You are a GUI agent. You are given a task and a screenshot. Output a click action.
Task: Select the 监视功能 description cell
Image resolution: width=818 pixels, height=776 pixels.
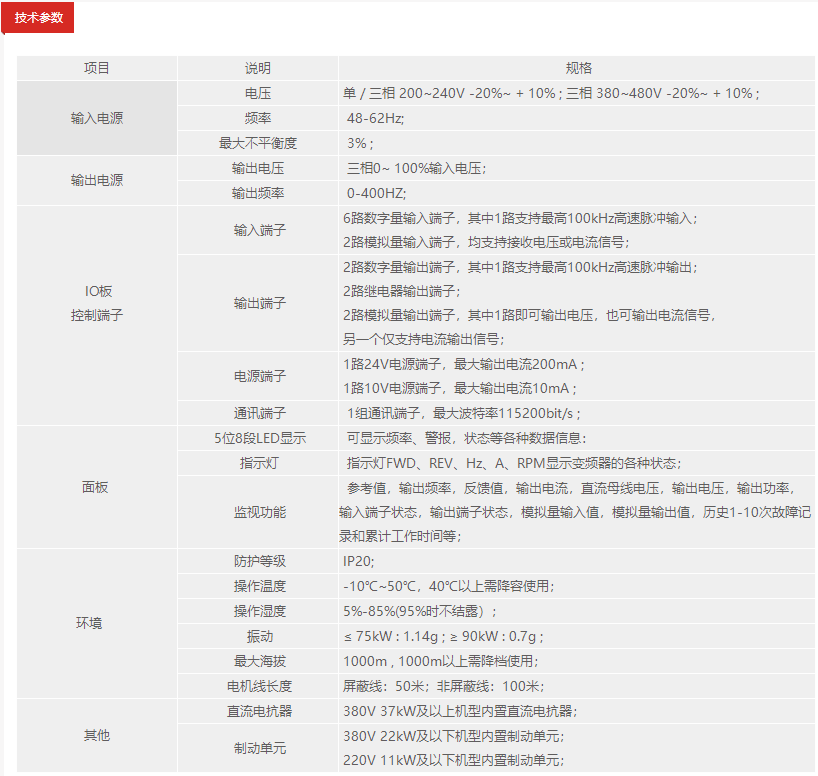click(x=258, y=512)
